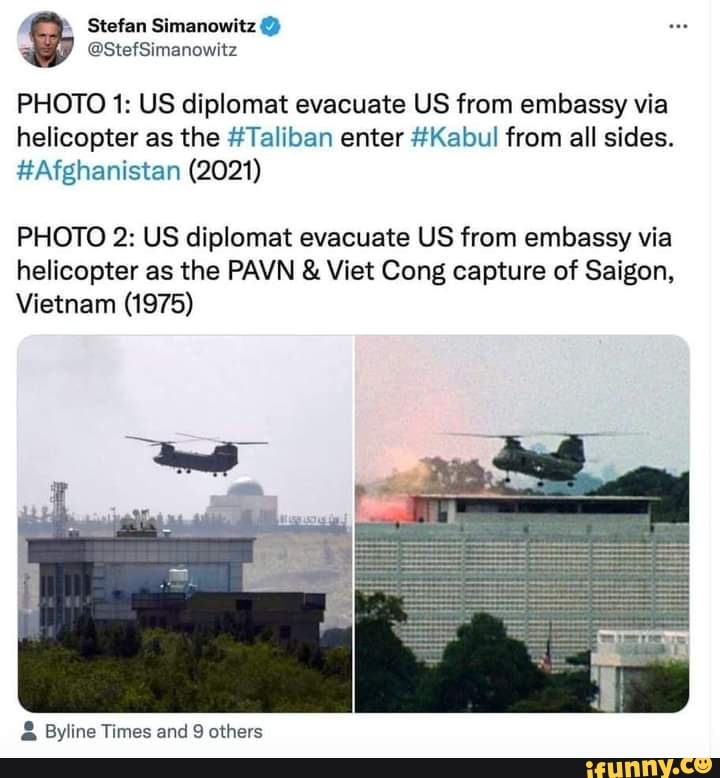The height and width of the screenshot is (778, 720).
Task: Click the ifunny.co watermark logo
Action: pos(649,768)
